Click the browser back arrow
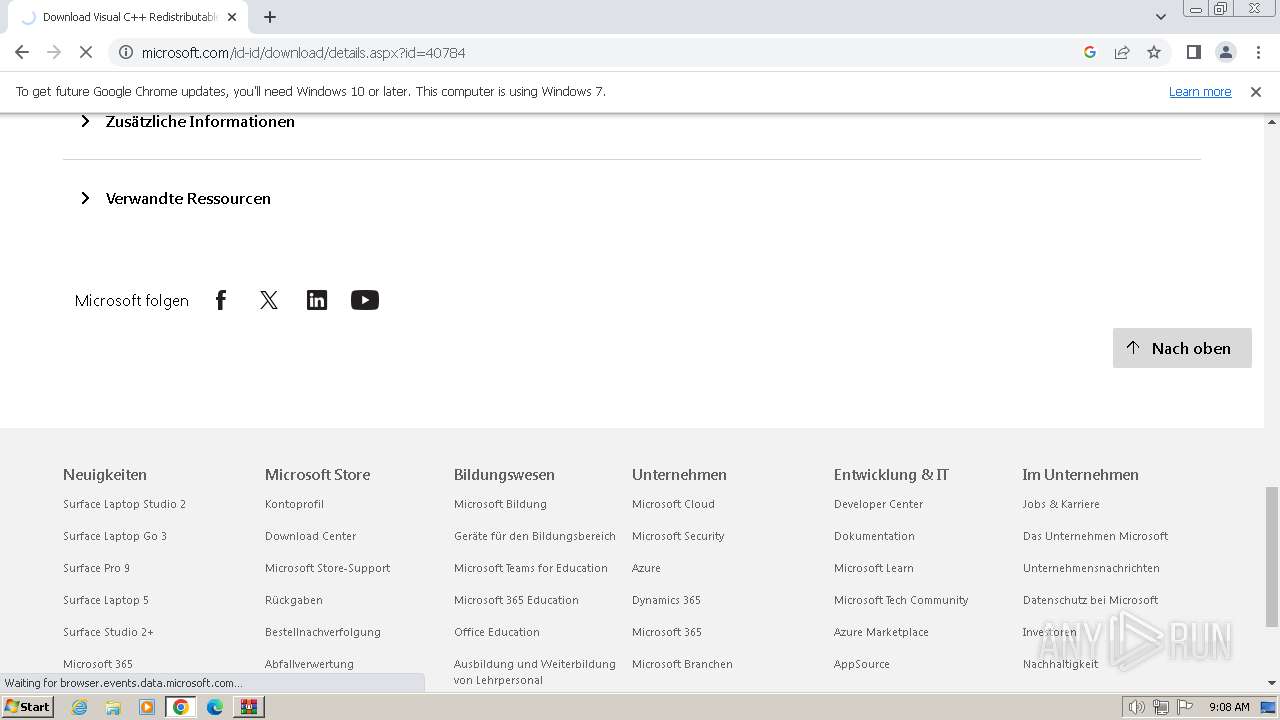 22,52
